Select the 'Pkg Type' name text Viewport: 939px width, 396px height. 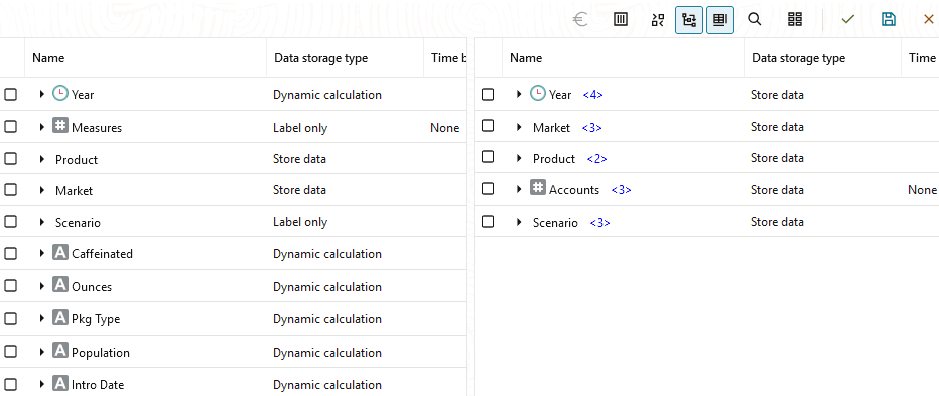[96, 319]
